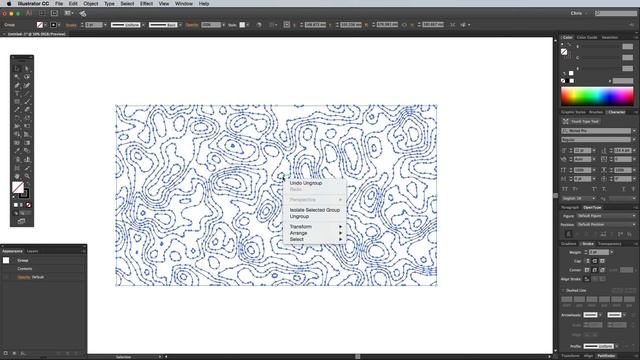Viewport: 640px width, 360px height.
Task: Click the Fill swatch in the Tools panel
Action: pos(18,187)
